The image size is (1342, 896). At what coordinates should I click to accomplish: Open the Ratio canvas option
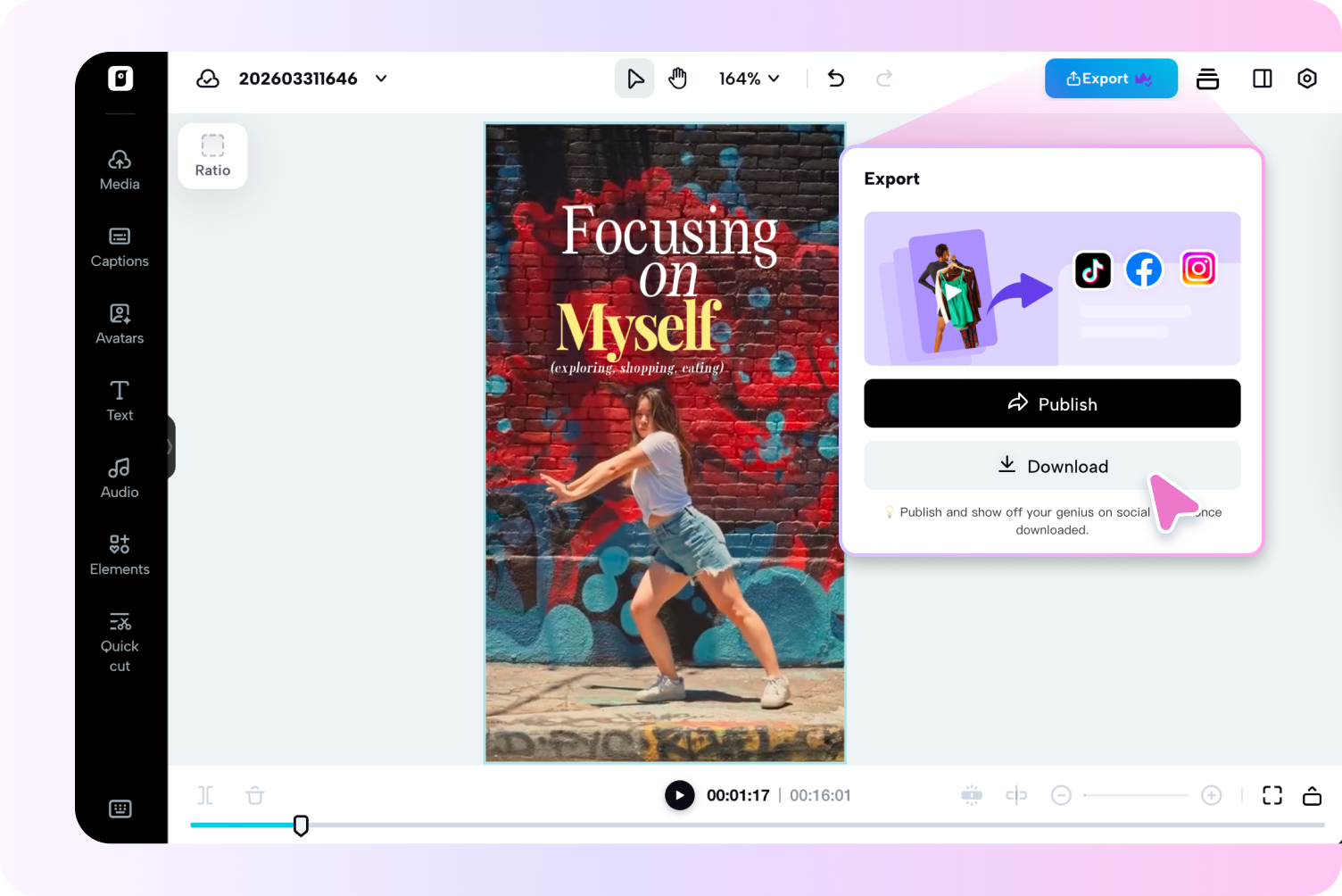click(x=212, y=156)
